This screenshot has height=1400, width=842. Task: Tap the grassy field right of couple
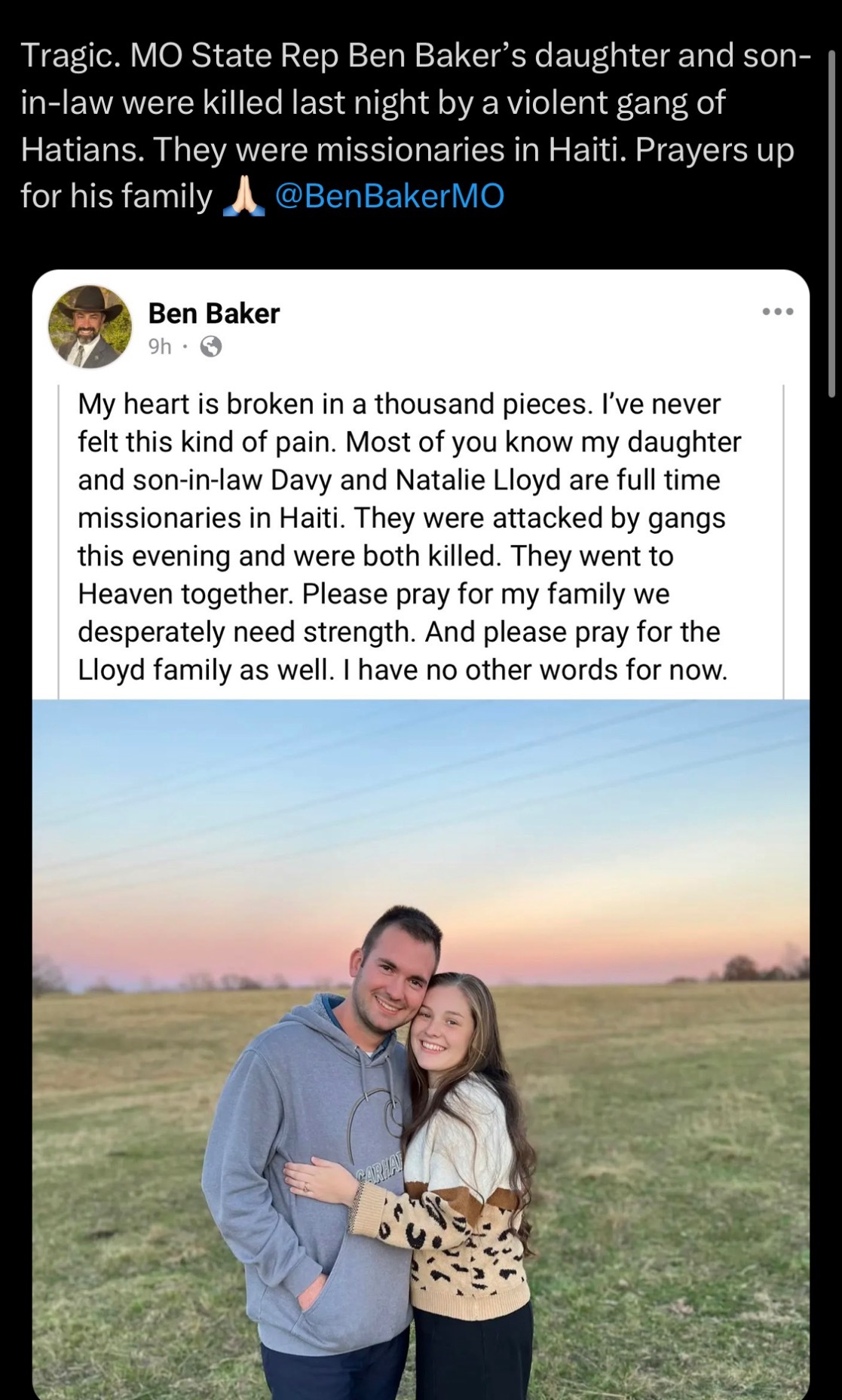pyautogui.click(x=678, y=1169)
